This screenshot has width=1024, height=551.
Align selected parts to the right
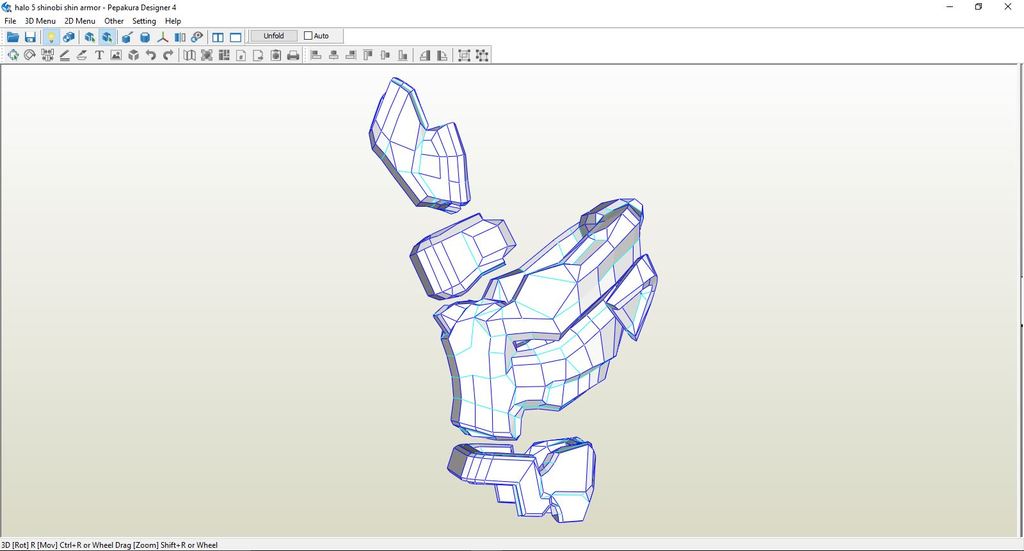point(351,55)
